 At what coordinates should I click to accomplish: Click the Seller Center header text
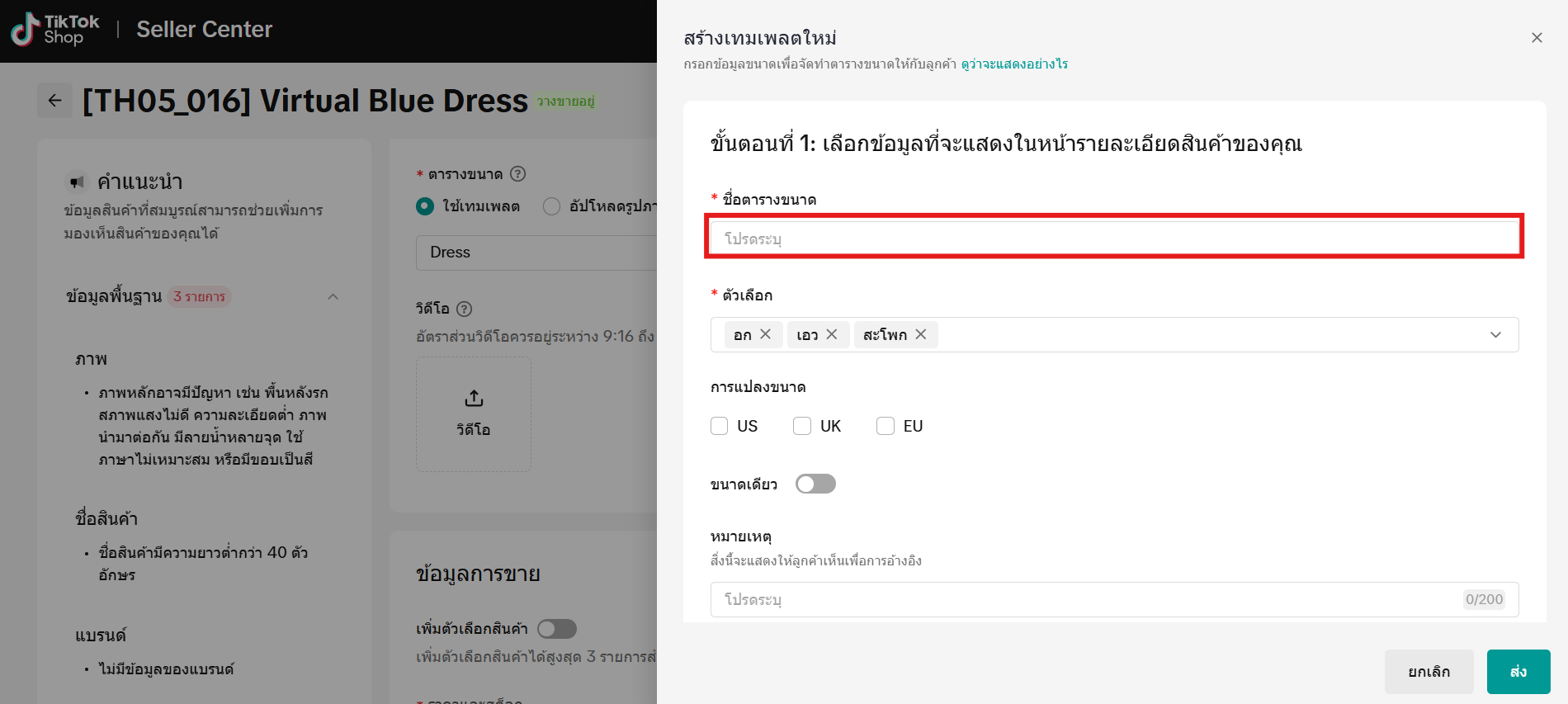[x=204, y=30]
